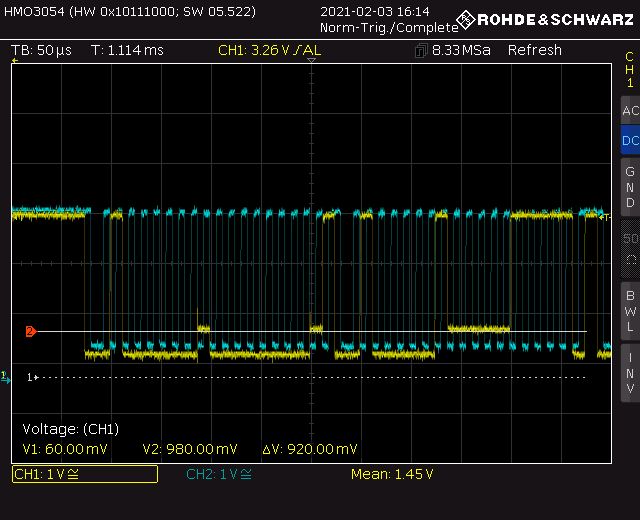Click the CH2 orange ground marker

[x=31, y=331]
